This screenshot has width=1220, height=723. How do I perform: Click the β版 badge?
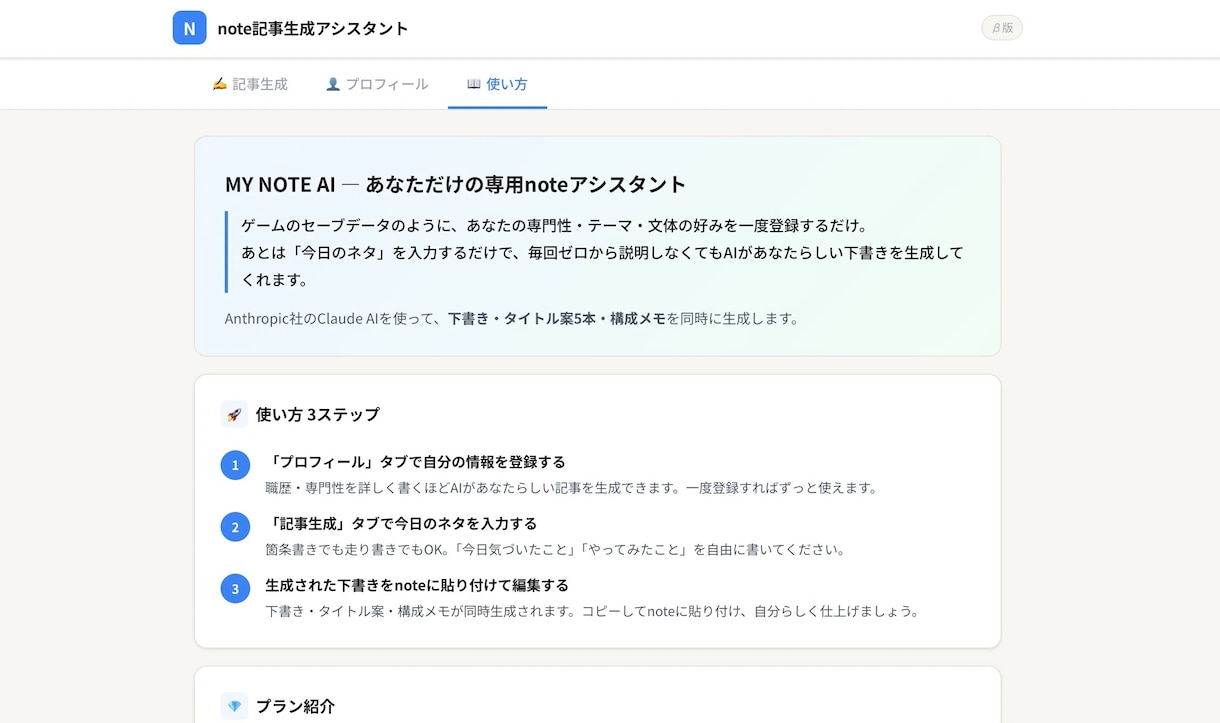[x=1002, y=28]
